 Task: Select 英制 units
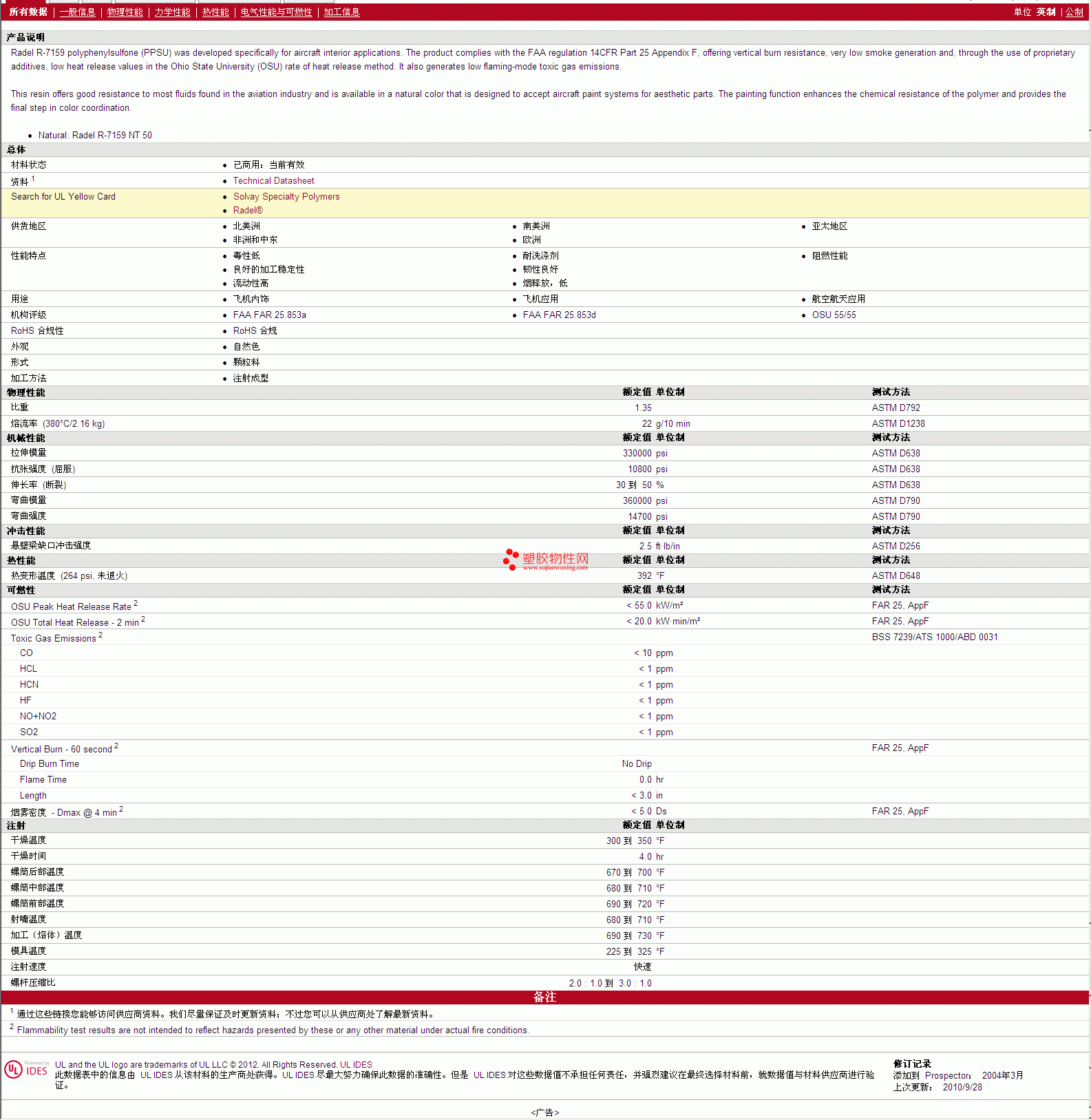(x=1046, y=12)
